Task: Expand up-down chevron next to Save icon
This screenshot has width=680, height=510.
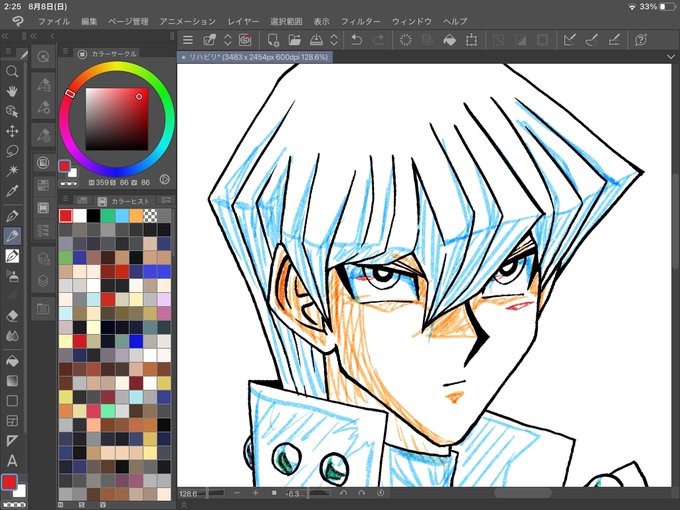Action: pyautogui.click(x=334, y=40)
